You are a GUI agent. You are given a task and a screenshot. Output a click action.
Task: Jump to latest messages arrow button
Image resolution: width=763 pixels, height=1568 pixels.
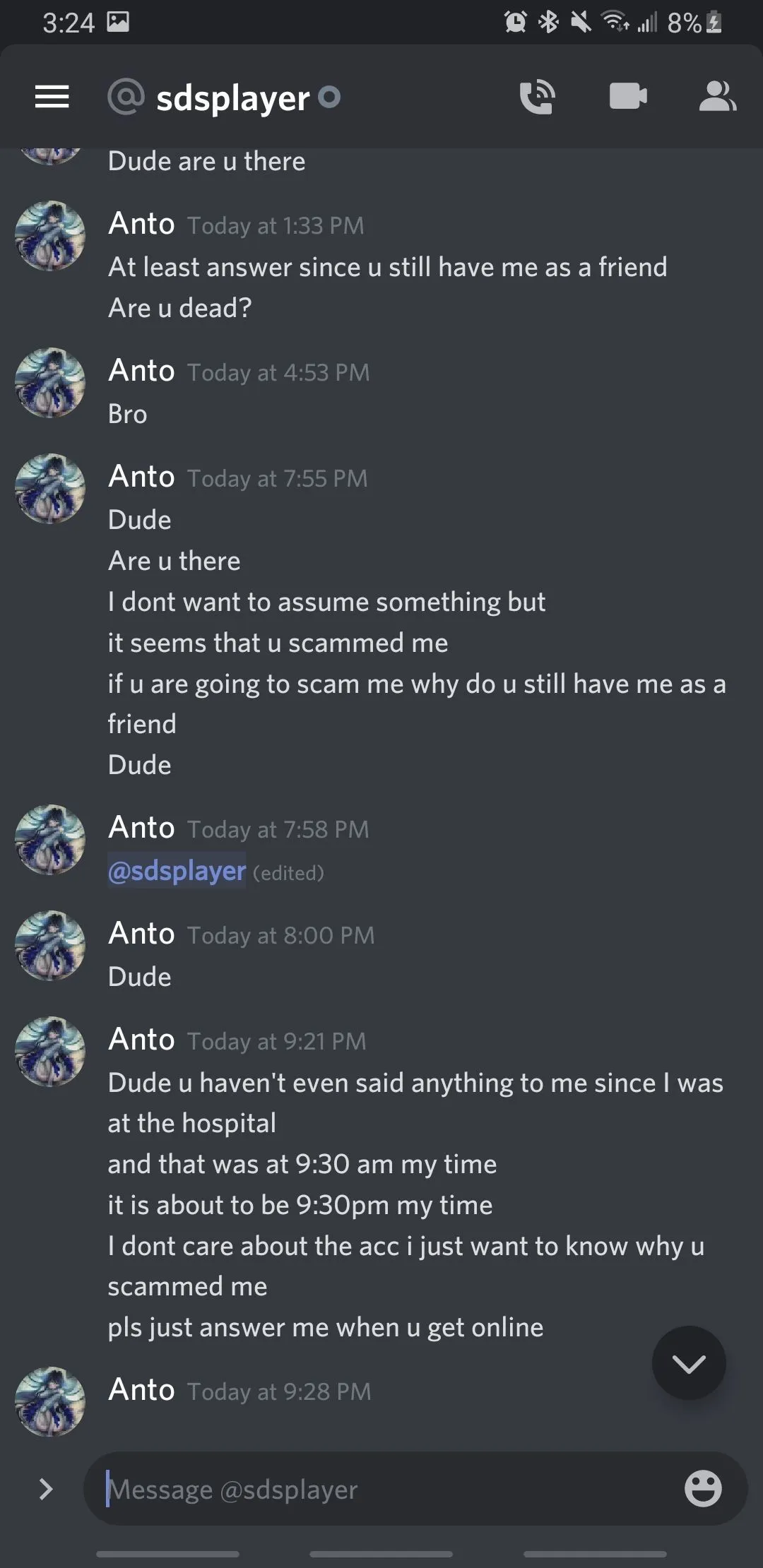[689, 1363]
